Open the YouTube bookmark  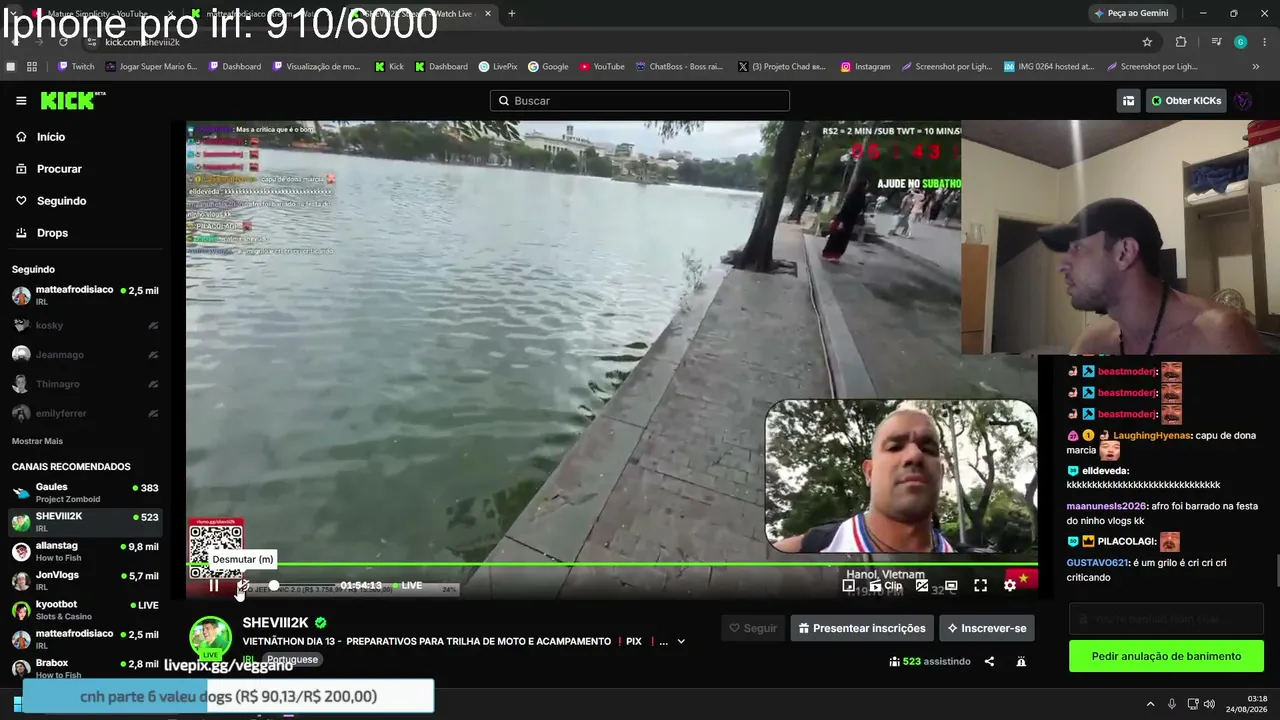(602, 67)
